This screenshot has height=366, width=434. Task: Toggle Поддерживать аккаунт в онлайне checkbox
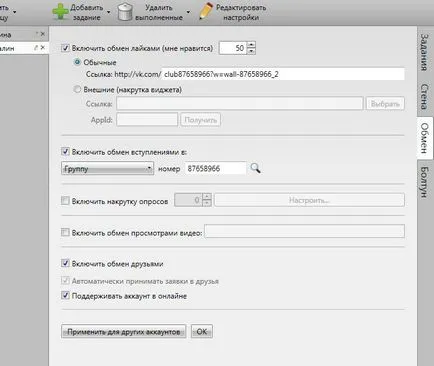(x=65, y=295)
